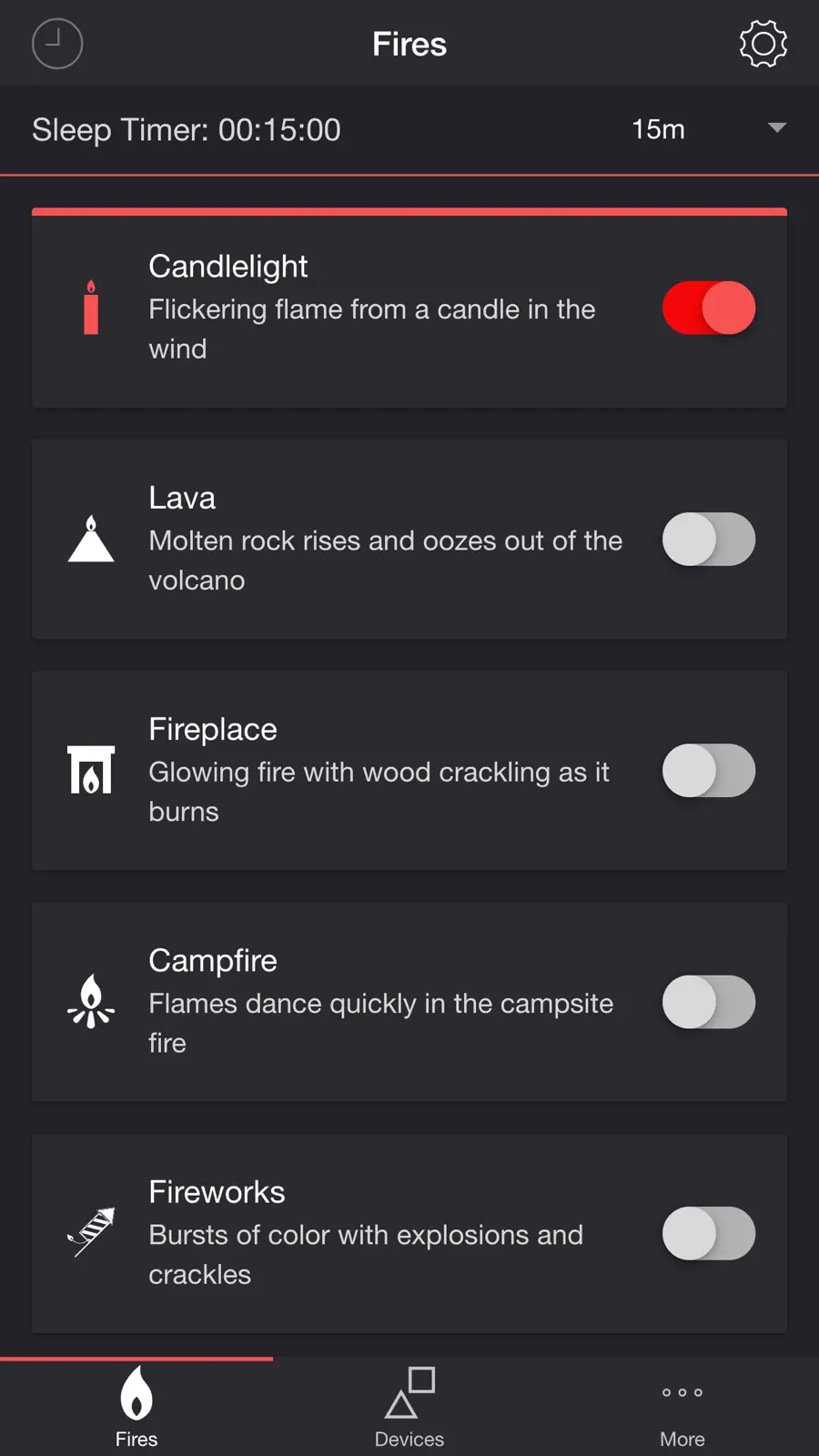Click the Campfire flame icon
This screenshot has width=819, height=1456.
click(91, 1001)
